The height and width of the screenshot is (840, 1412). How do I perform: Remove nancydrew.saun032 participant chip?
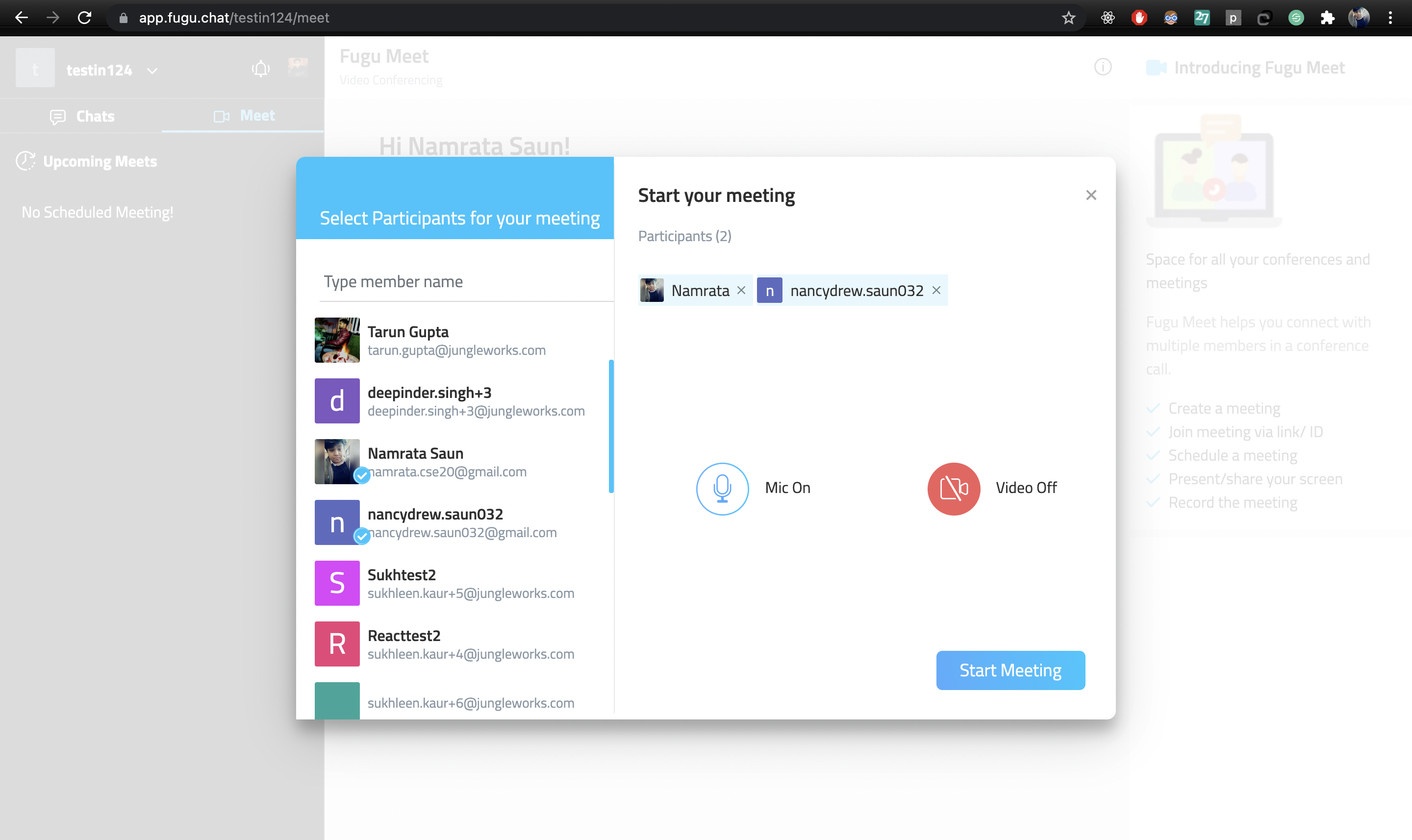936,291
